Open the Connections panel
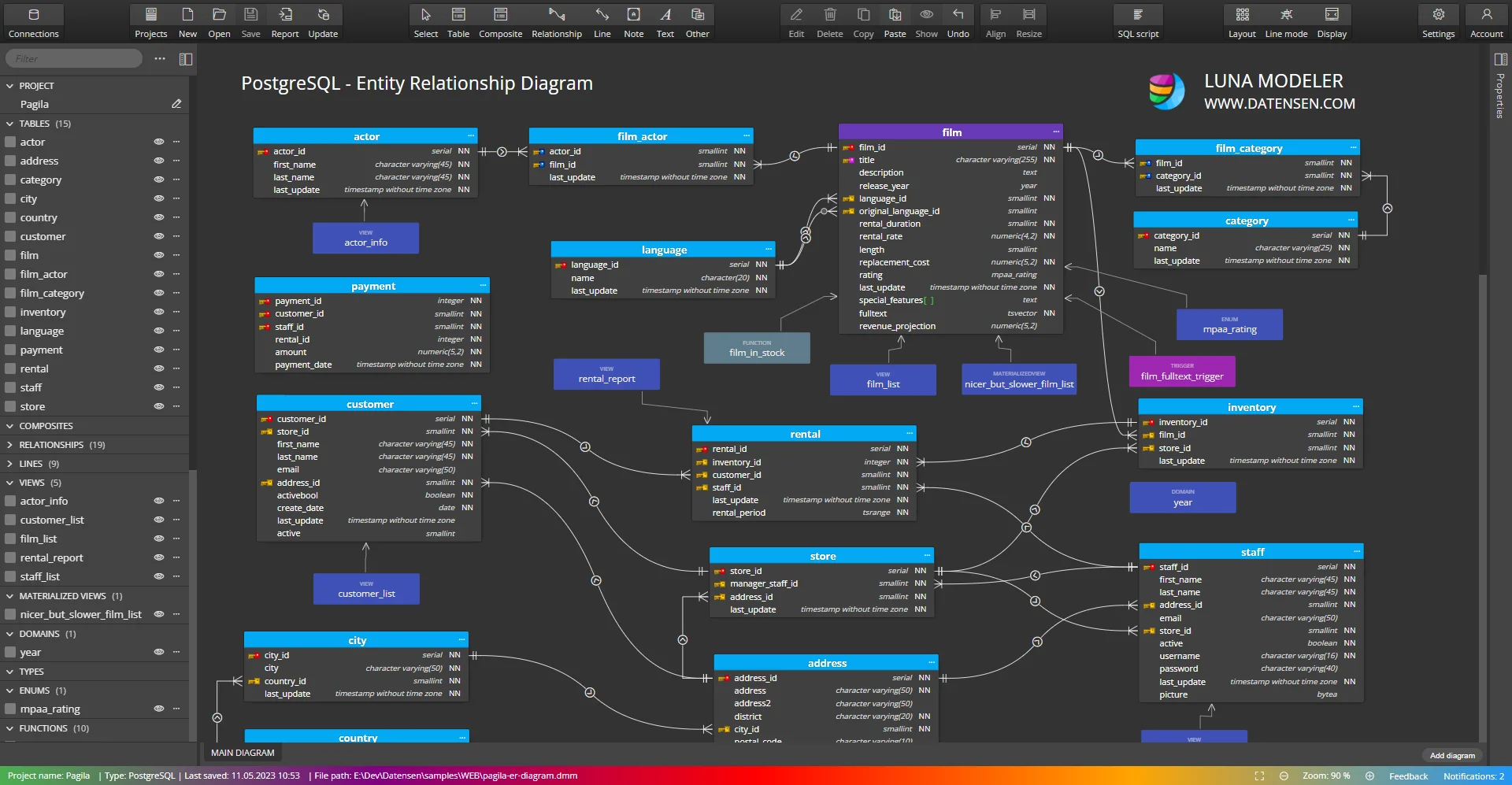Image resolution: width=1512 pixels, height=785 pixels. (34, 20)
